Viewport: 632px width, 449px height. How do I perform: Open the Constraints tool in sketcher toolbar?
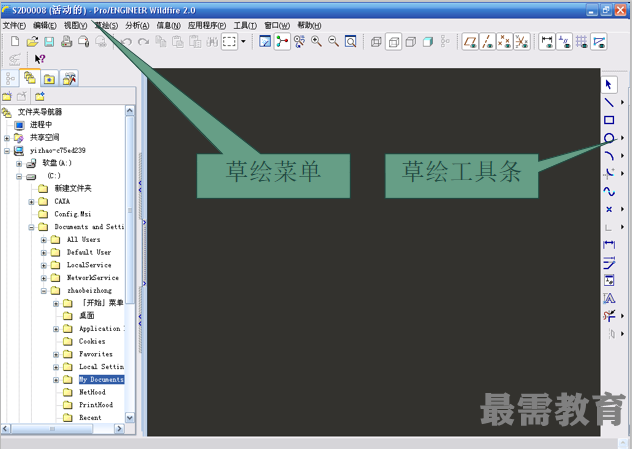click(x=609, y=280)
